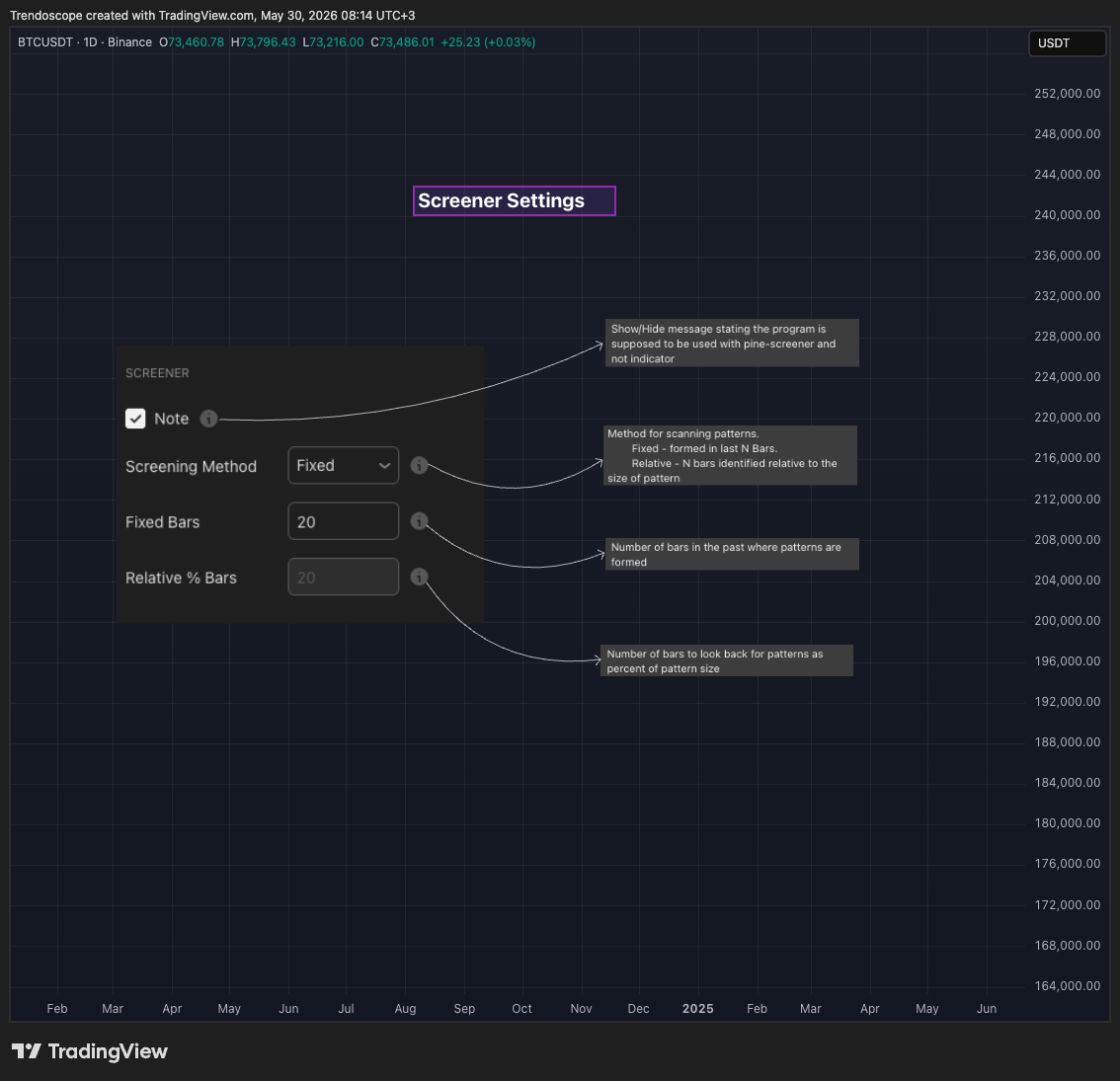
Task: Uncheck the Note checkbox
Action: point(135,419)
